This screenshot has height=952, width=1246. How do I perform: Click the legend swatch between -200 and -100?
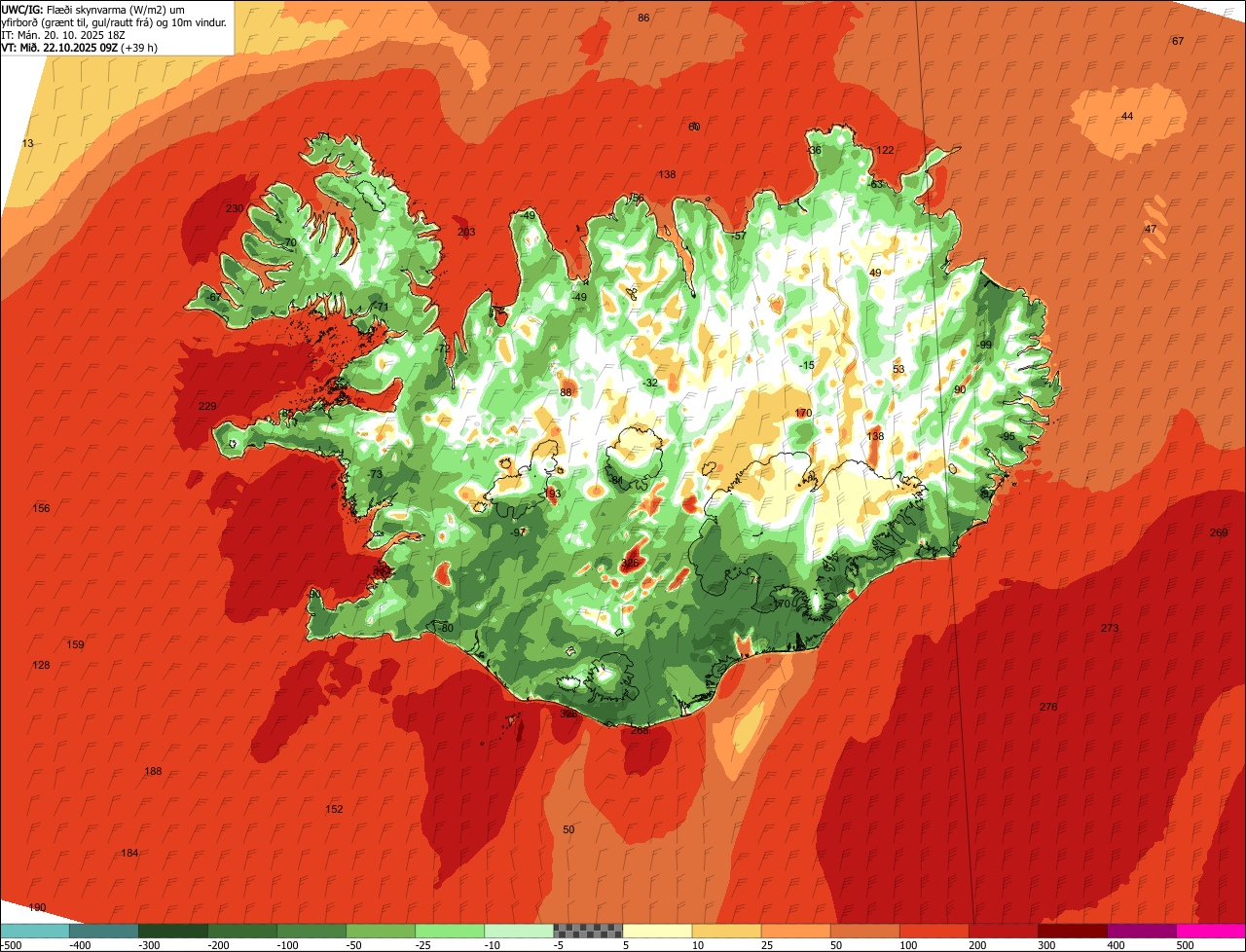point(242,931)
